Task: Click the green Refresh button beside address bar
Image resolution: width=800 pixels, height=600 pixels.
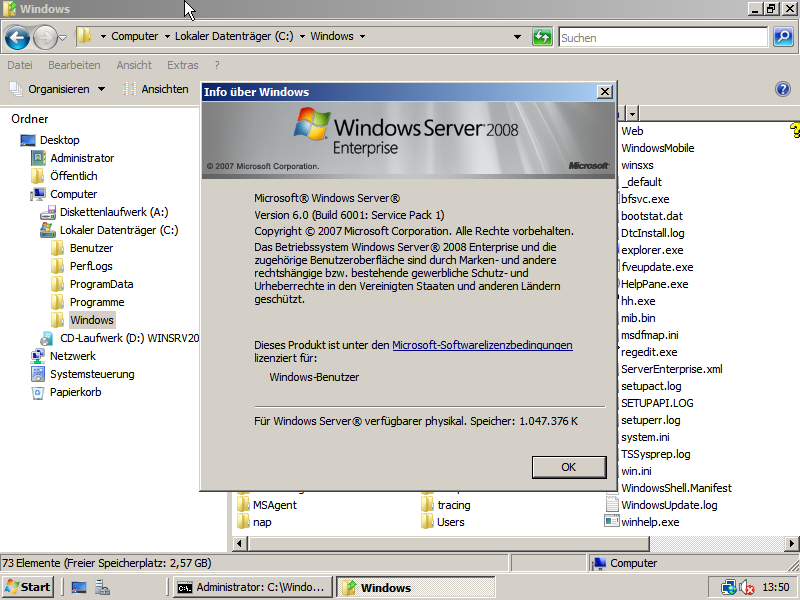Action: [542, 37]
